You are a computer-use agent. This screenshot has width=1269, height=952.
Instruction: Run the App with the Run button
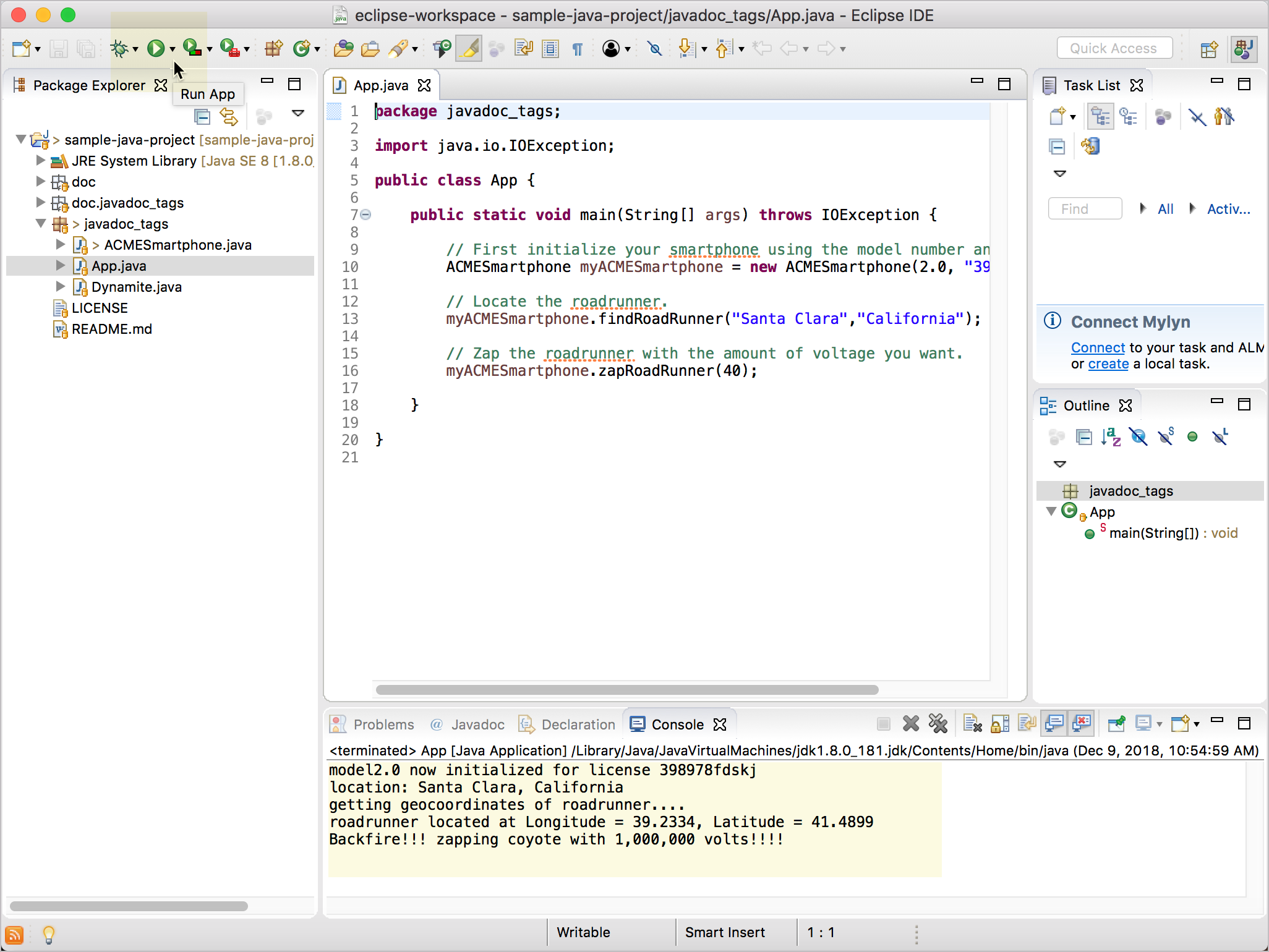click(156, 48)
